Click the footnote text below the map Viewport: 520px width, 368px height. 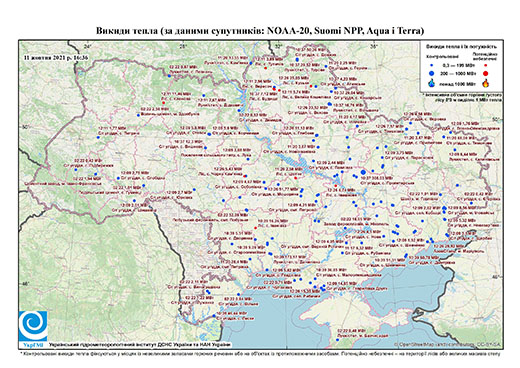pos(260,353)
